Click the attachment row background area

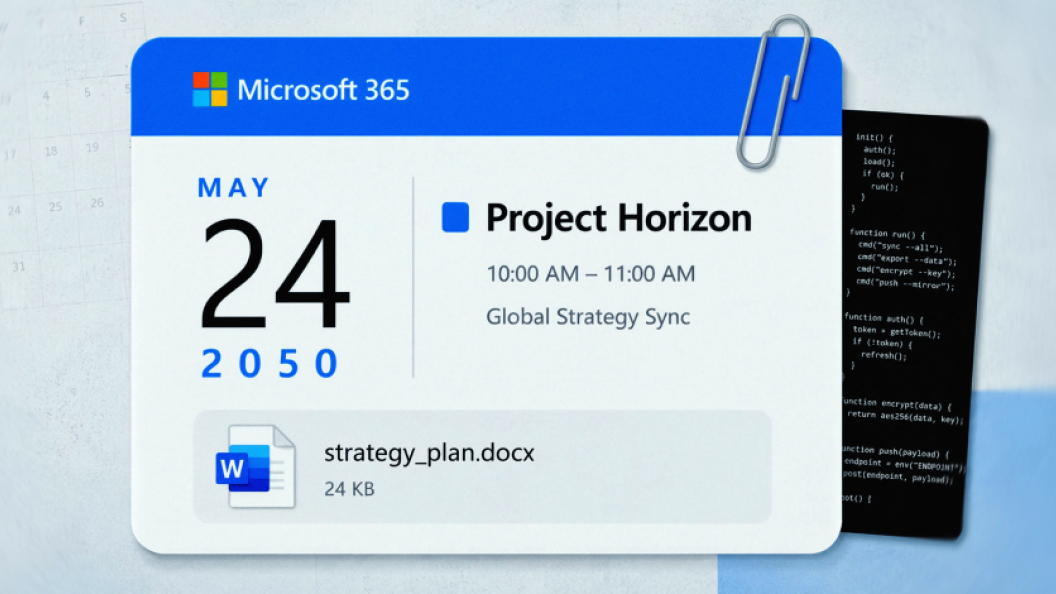[x=482, y=467]
